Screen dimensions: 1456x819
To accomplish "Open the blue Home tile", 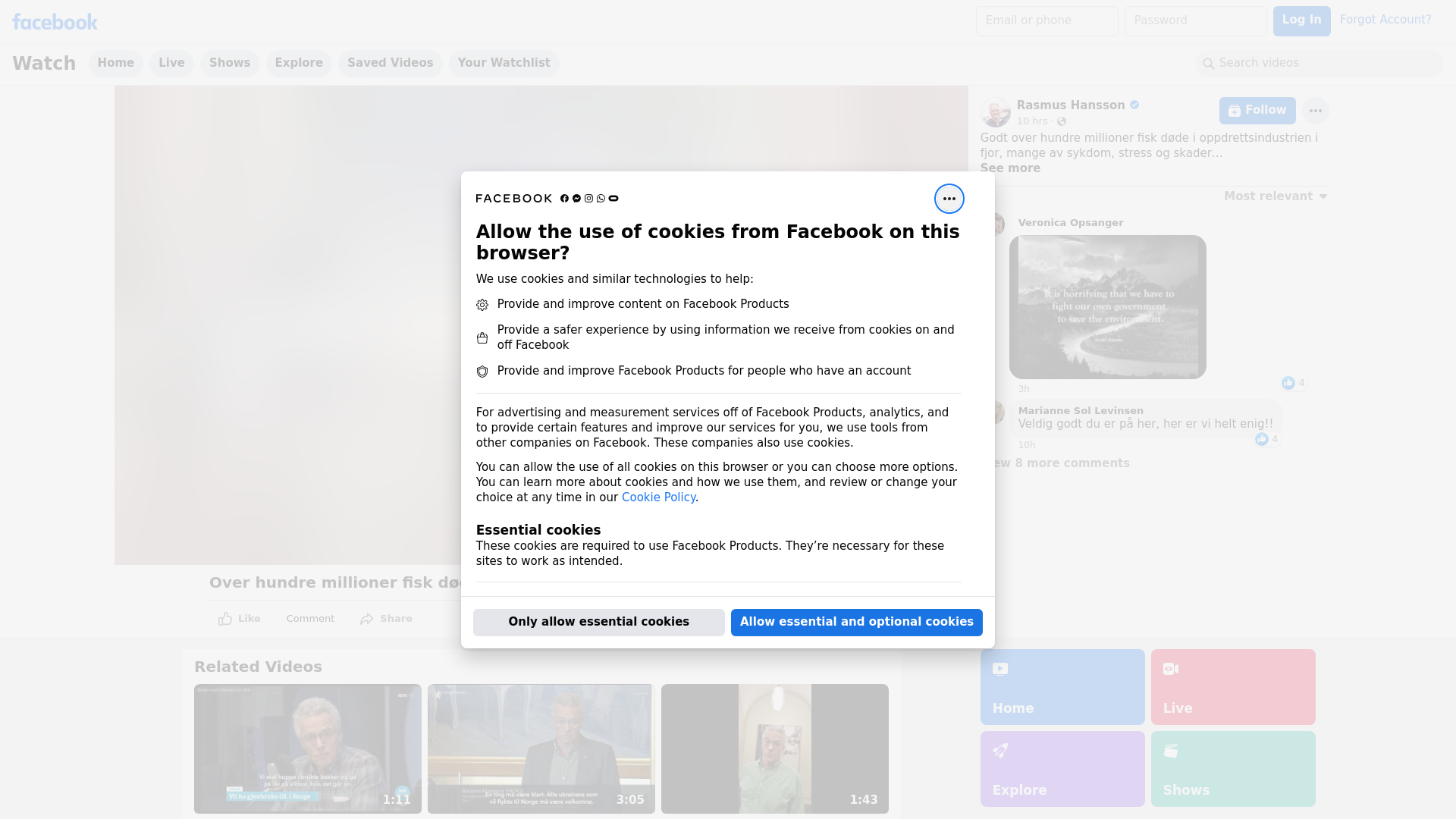I will [1062, 687].
